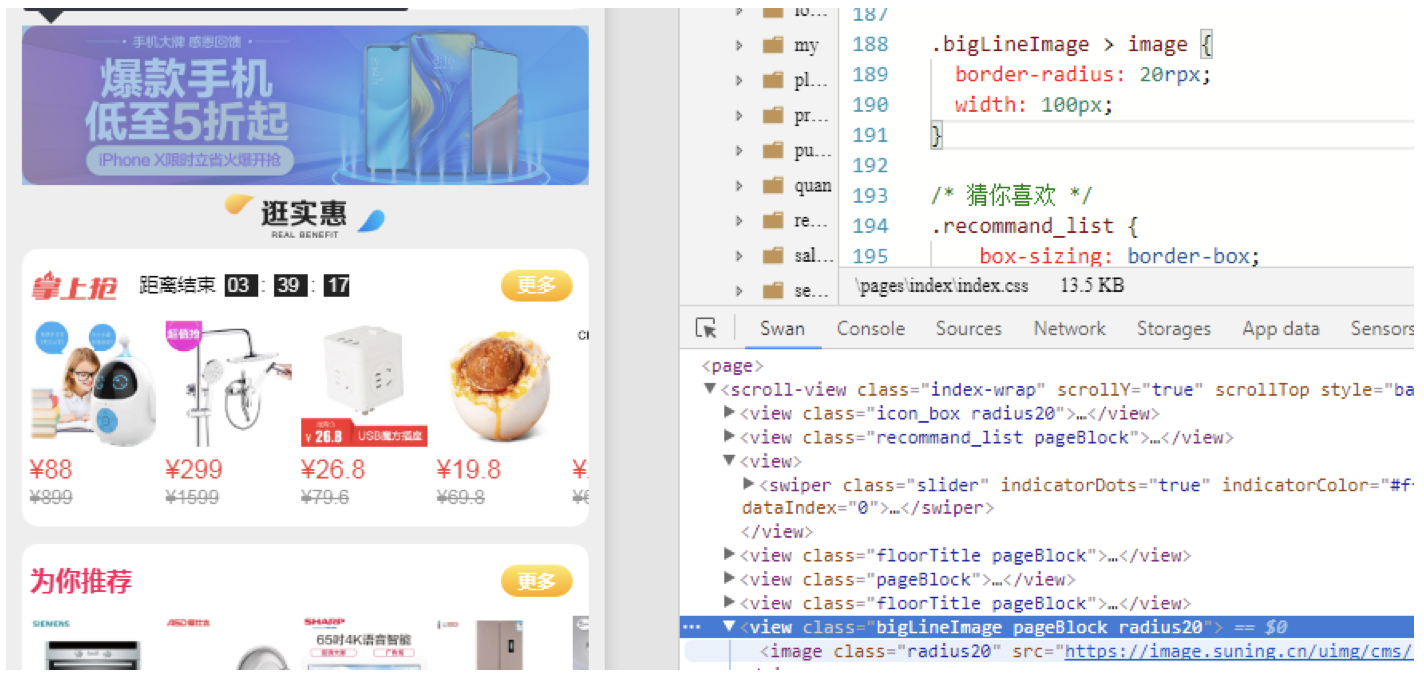Collapse the bigLineImage pageBlock view node
This screenshot has height=684, width=1424.
tap(729, 627)
